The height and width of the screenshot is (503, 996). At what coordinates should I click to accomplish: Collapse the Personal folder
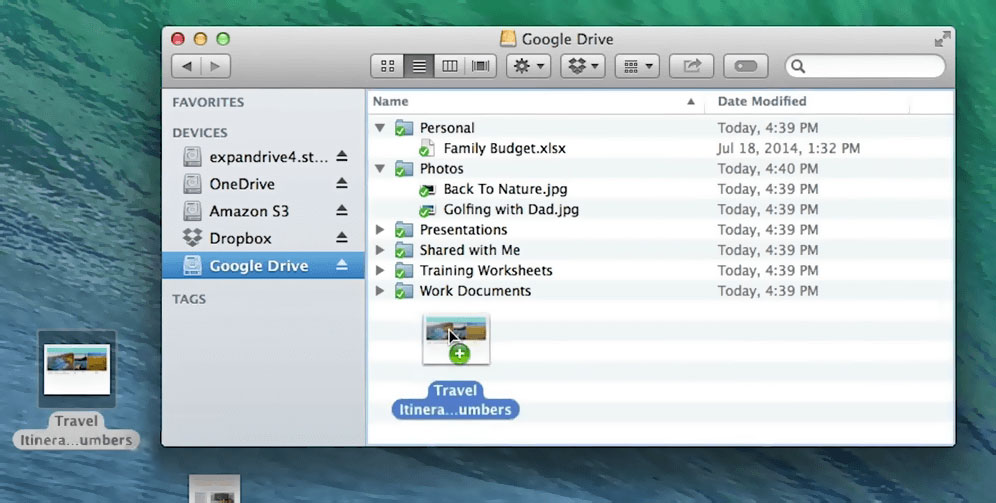click(380, 128)
